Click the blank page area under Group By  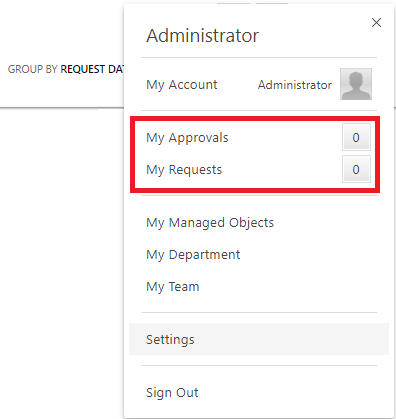(x=62, y=263)
